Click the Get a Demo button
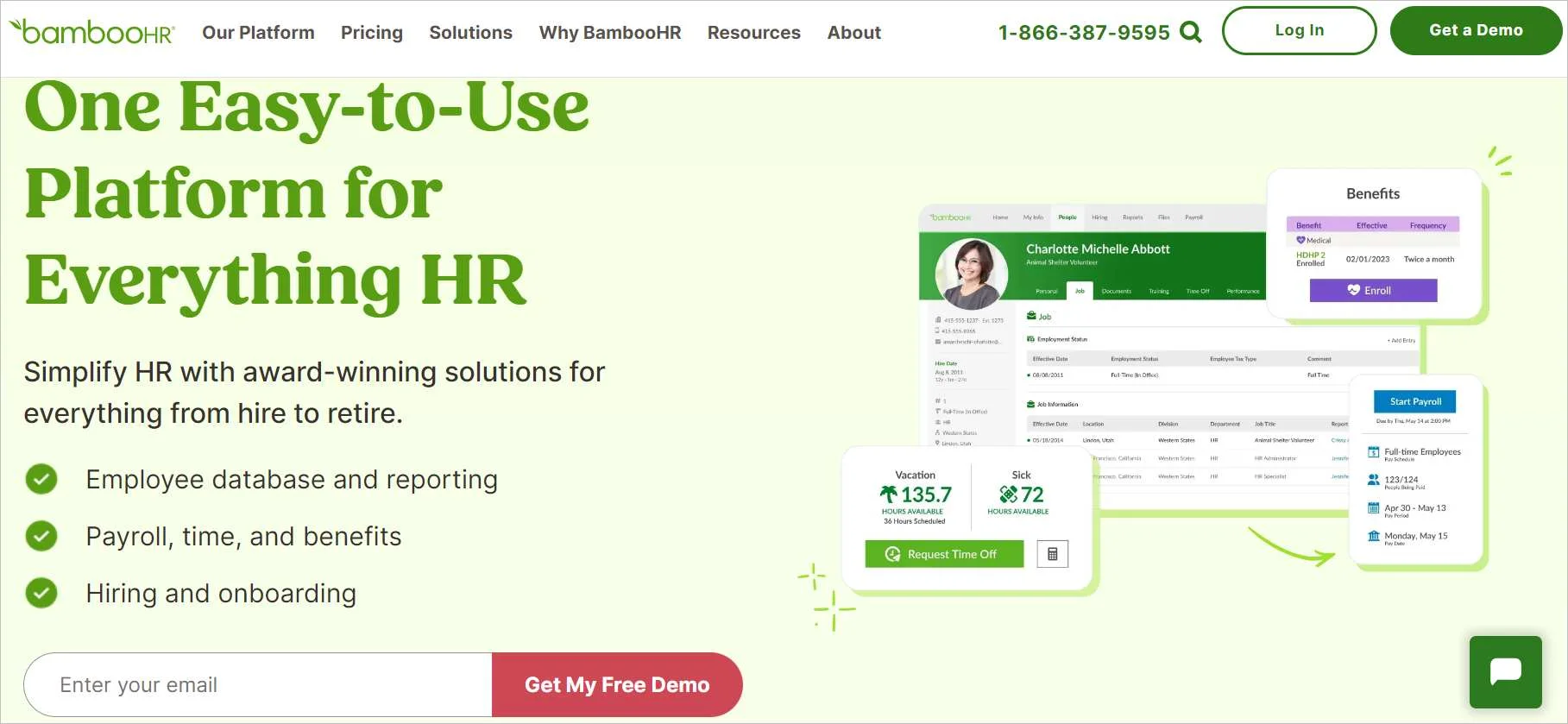 (x=1476, y=30)
